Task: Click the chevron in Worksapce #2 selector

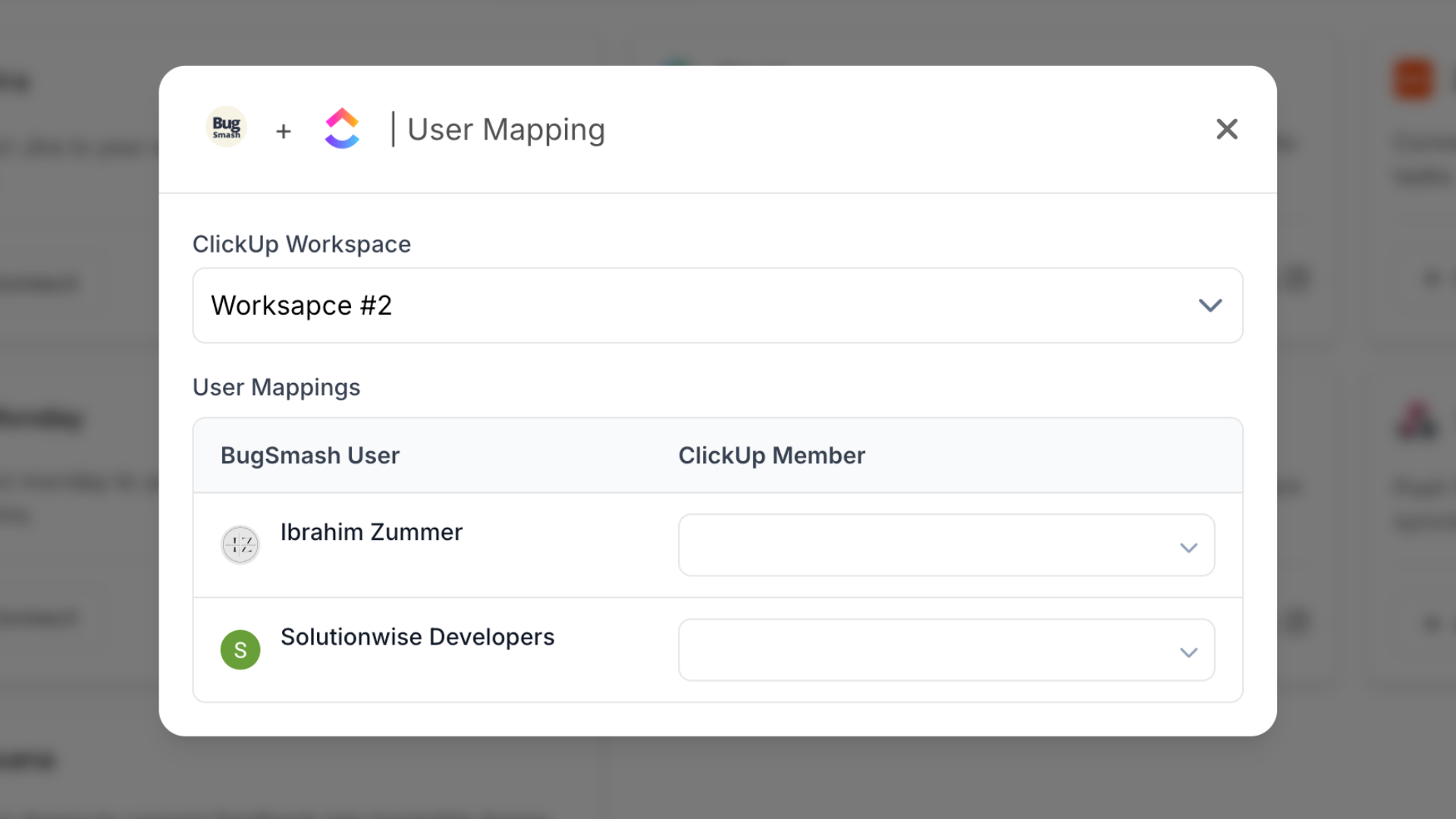Action: [1210, 306]
